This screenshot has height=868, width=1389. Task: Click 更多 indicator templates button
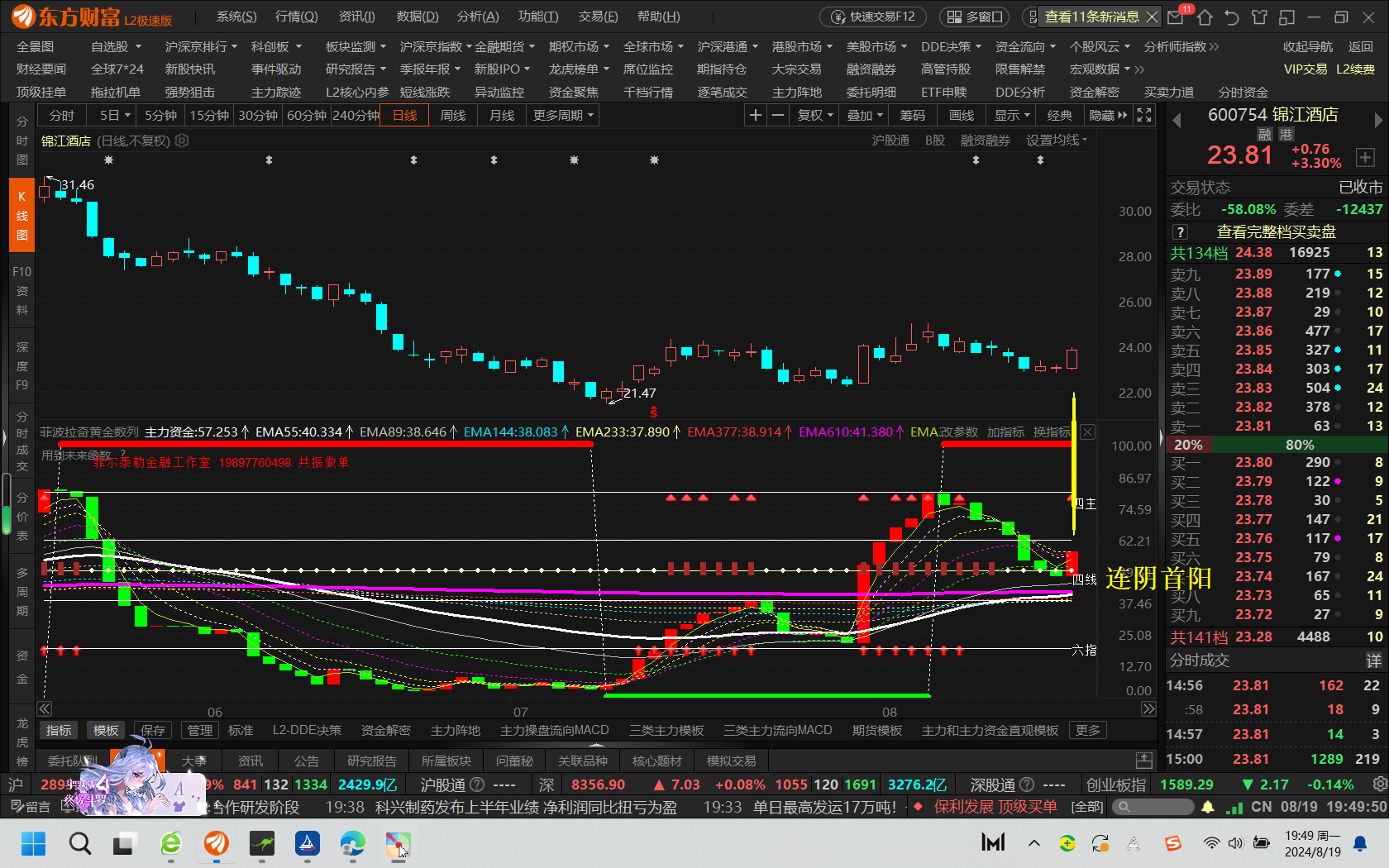(1087, 730)
